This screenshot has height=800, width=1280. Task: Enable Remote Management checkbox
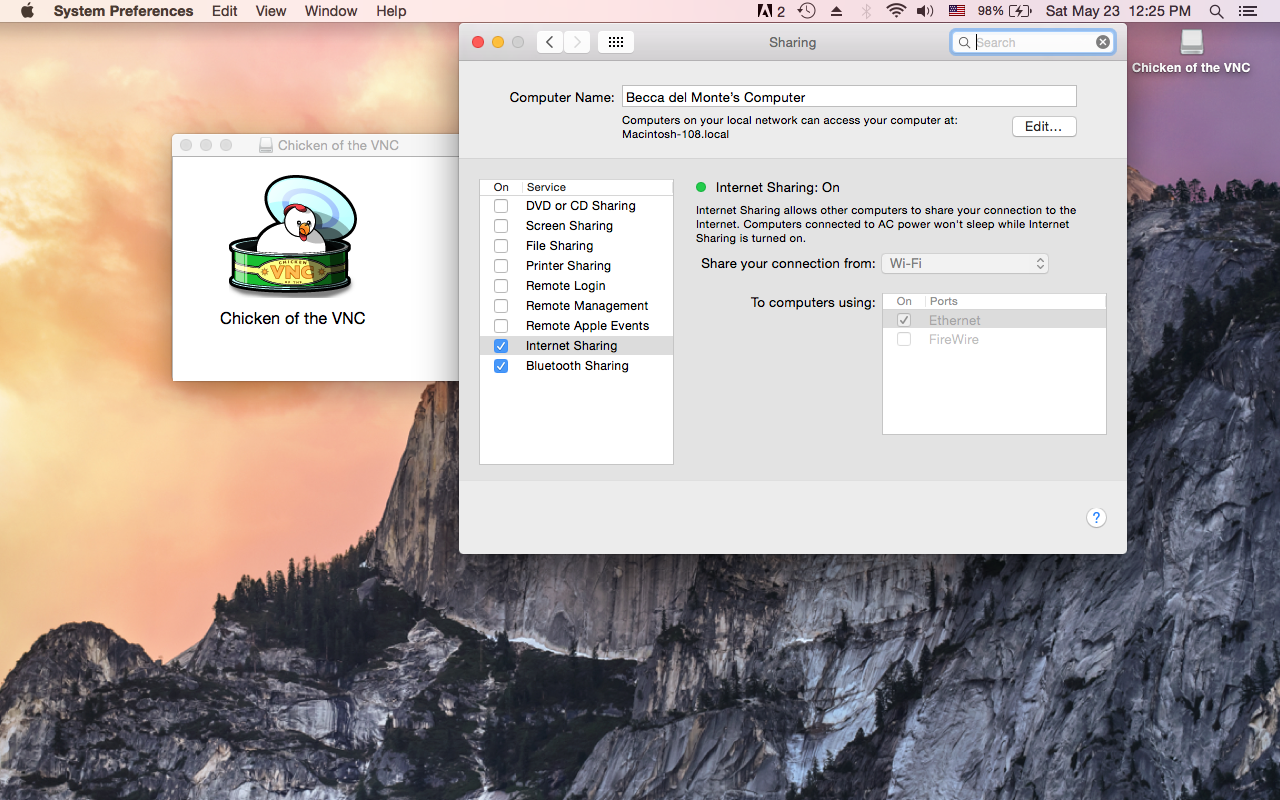(x=501, y=306)
